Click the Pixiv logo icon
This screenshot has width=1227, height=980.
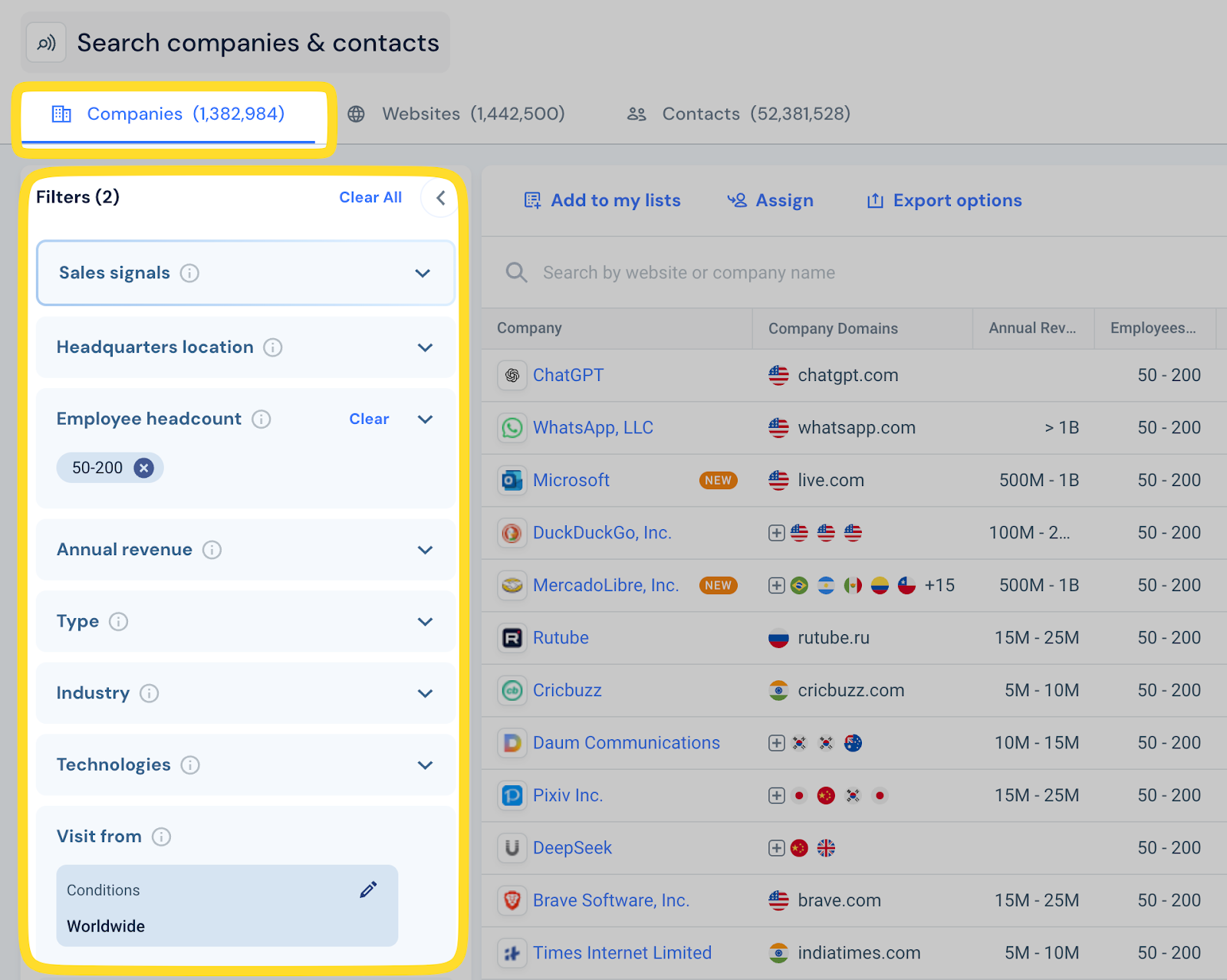click(512, 795)
